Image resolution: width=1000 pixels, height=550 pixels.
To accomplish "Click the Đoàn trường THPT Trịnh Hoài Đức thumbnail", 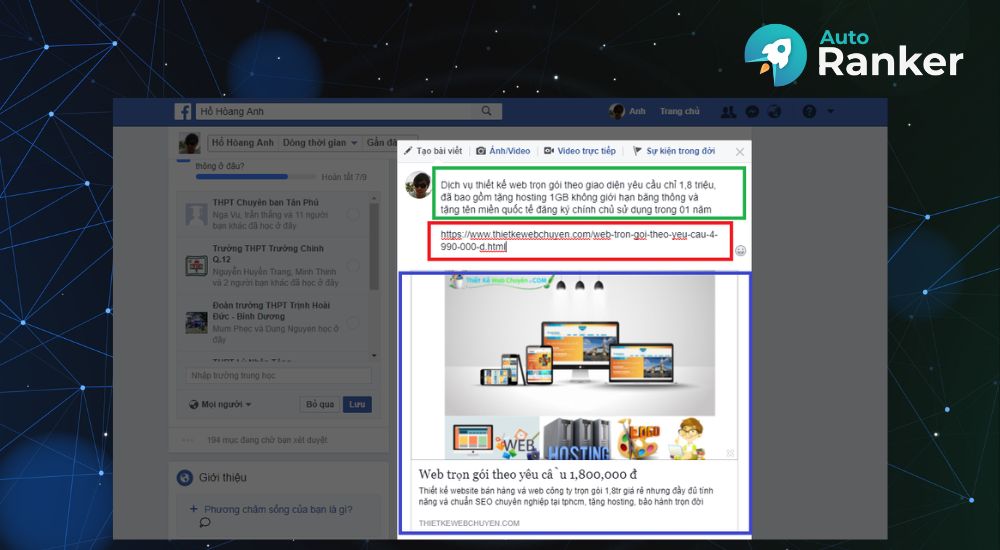I will point(196,323).
